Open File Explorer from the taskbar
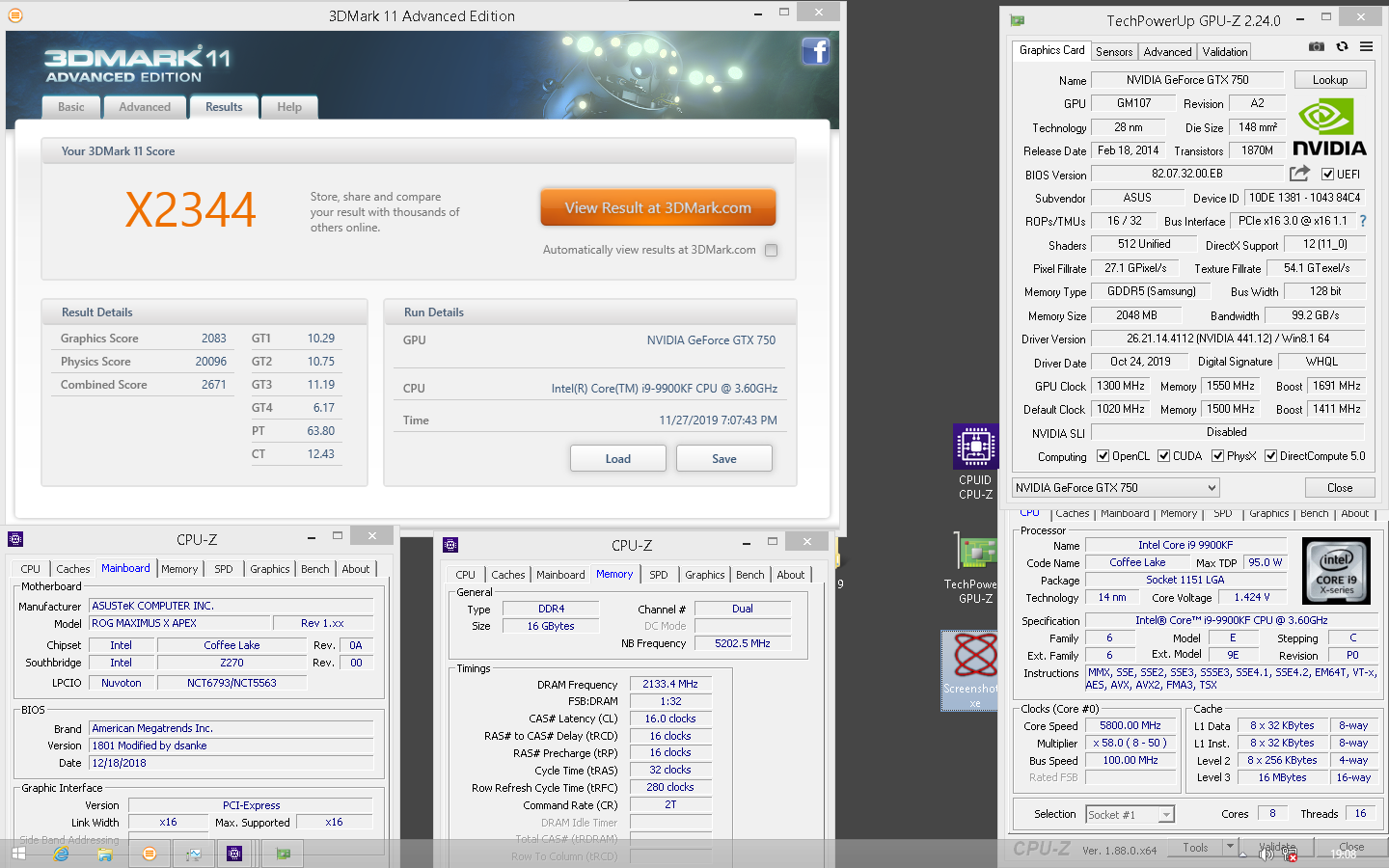The height and width of the screenshot is (868, 1389). click(x=105, y=854)
